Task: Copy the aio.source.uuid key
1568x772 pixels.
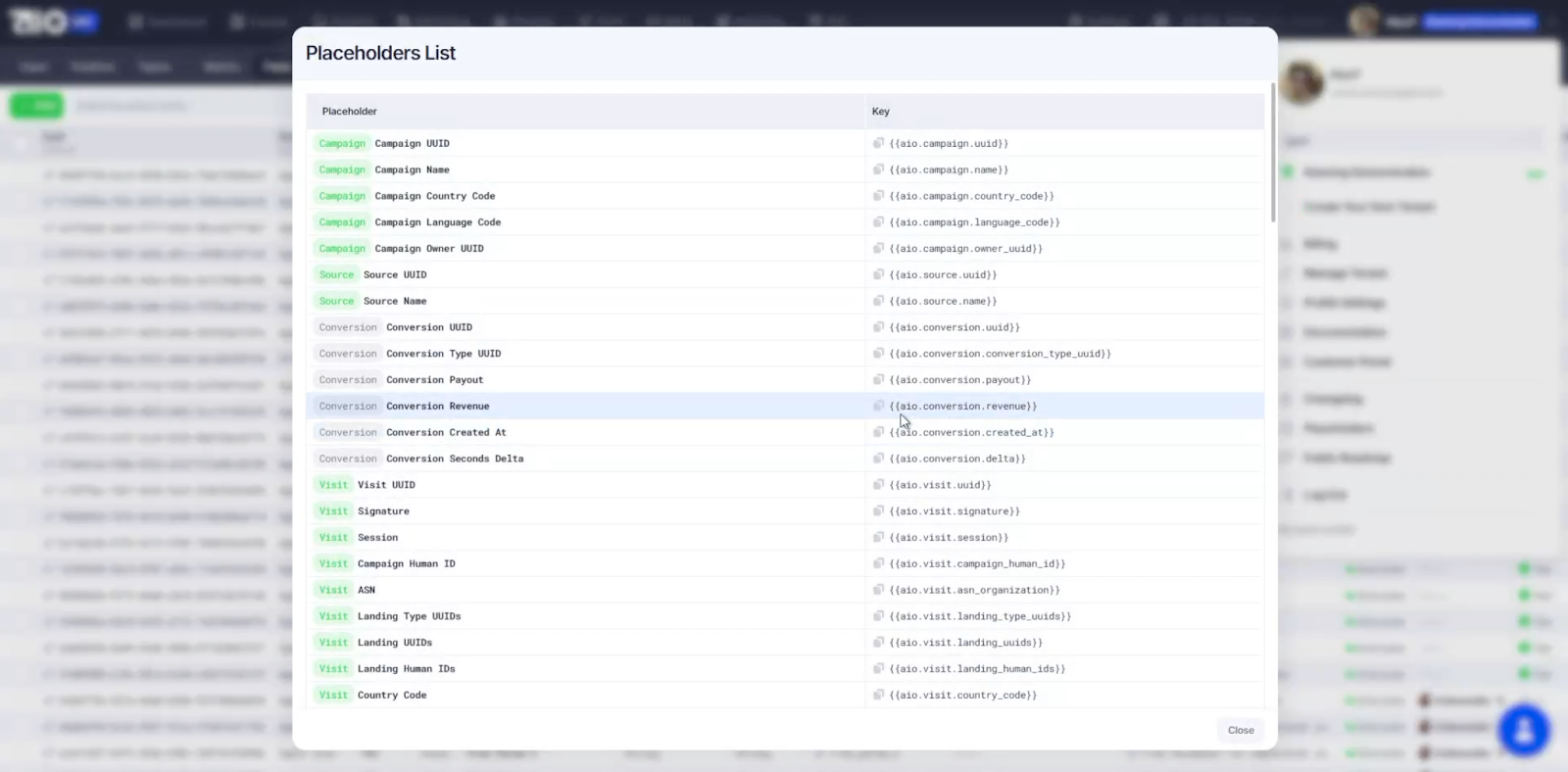Action: [x=878, y=274]
